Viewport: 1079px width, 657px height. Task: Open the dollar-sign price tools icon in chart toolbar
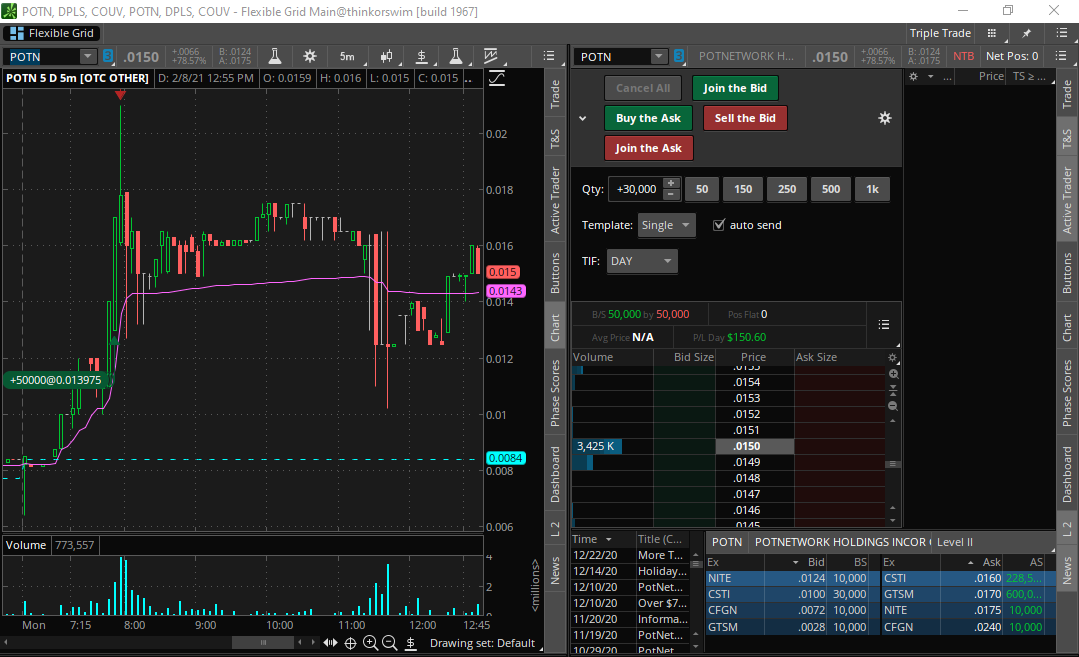(422, 56)
